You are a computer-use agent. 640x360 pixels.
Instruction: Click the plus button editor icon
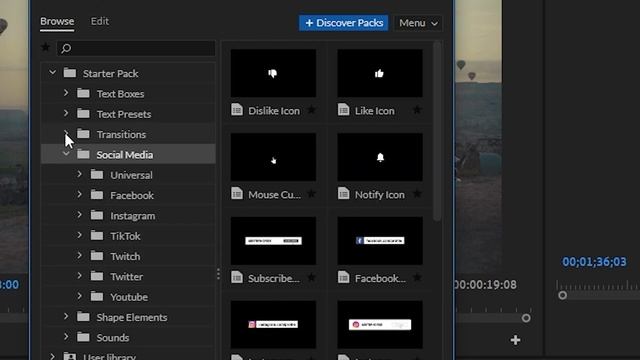516,340
